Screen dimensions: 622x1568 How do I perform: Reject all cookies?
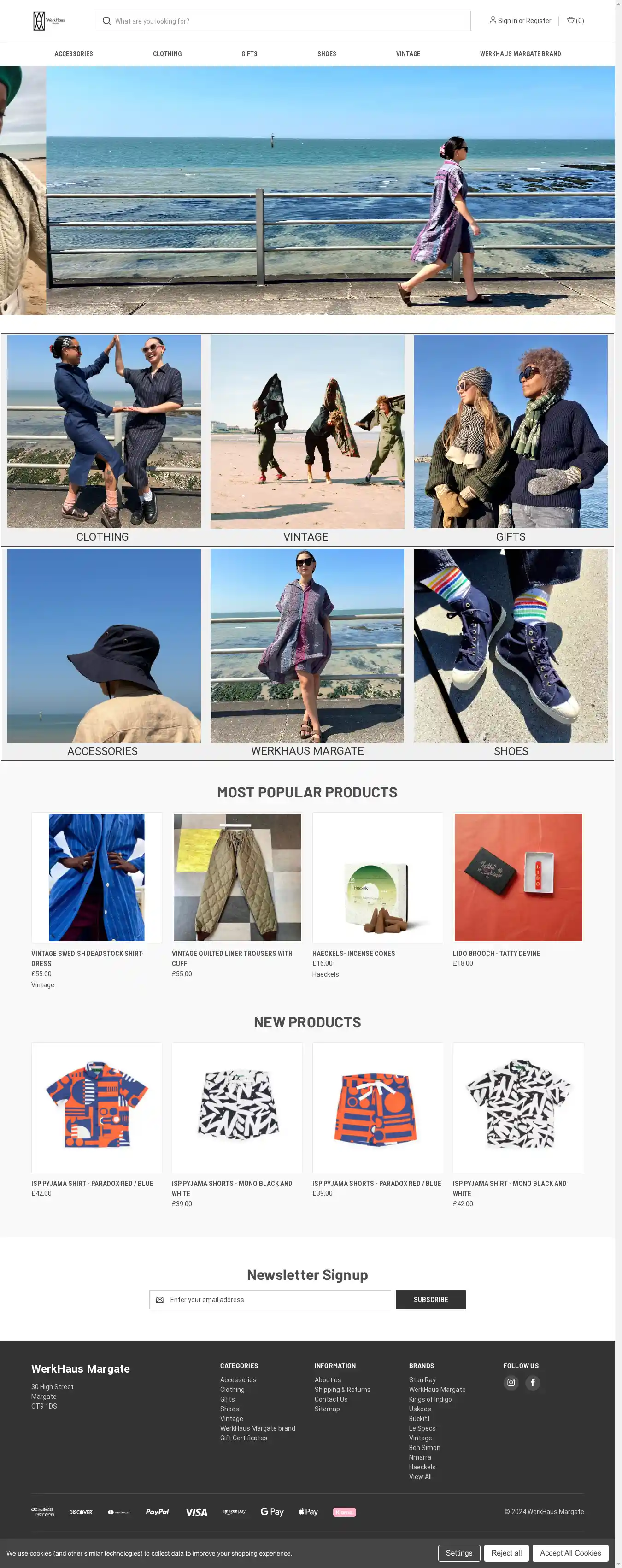[506, 1553]
